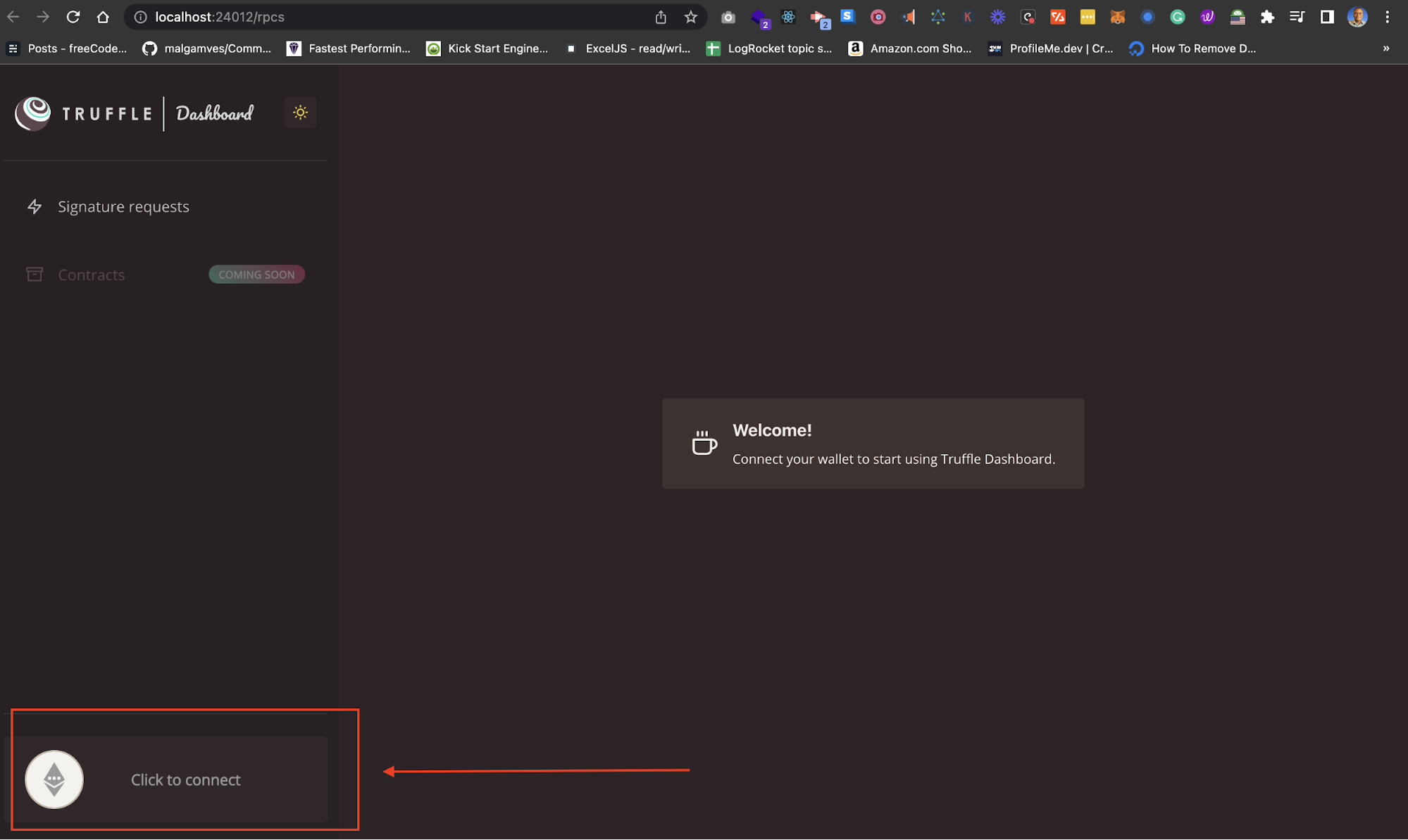The height and width of the screenshot is (840, 1408).
Task: Open the 'LogRocket topic s...' bookmark
Action: click(x=769, y=49)
